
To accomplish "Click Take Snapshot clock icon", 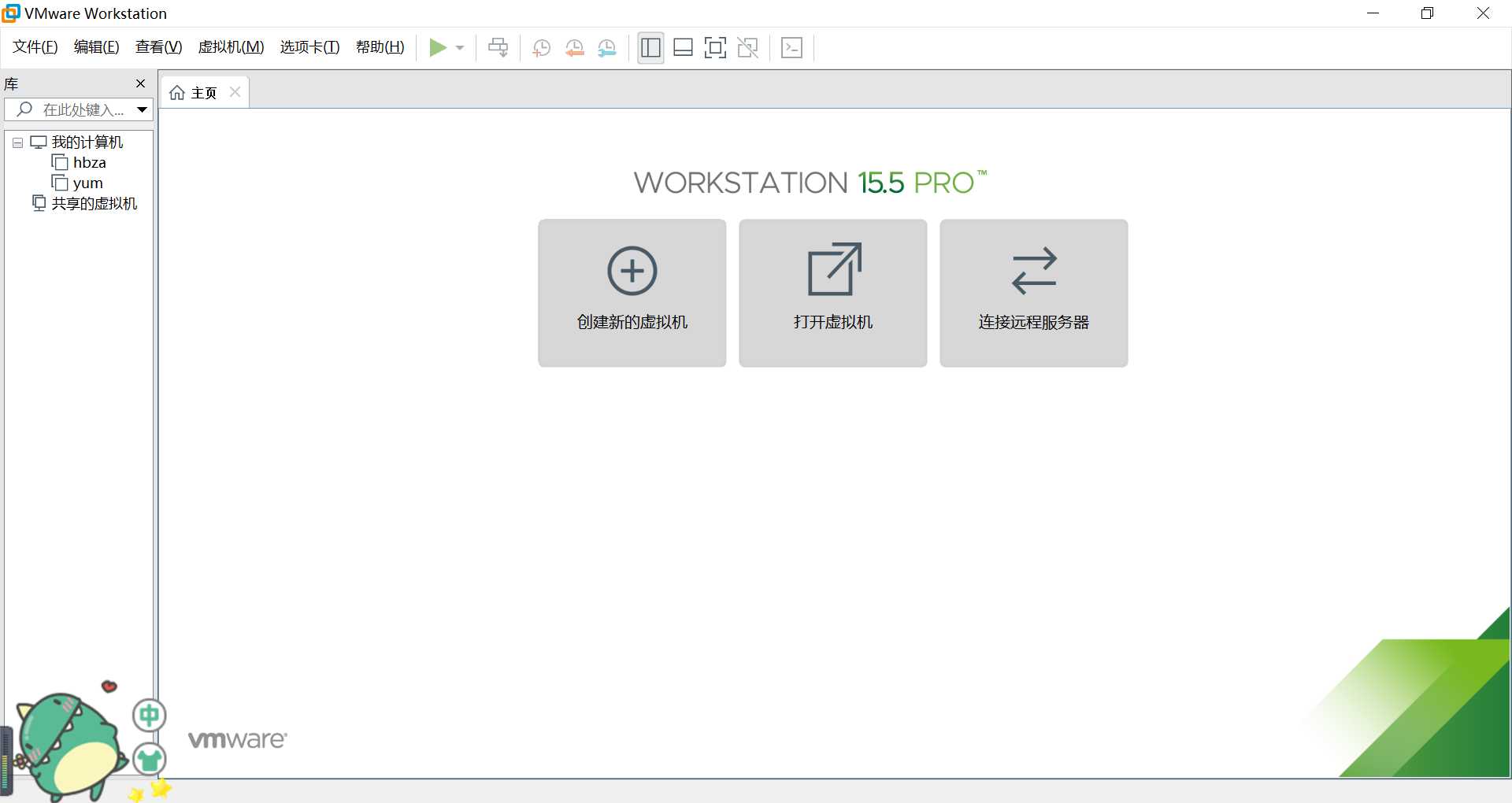I will click(x=541, y=48).
